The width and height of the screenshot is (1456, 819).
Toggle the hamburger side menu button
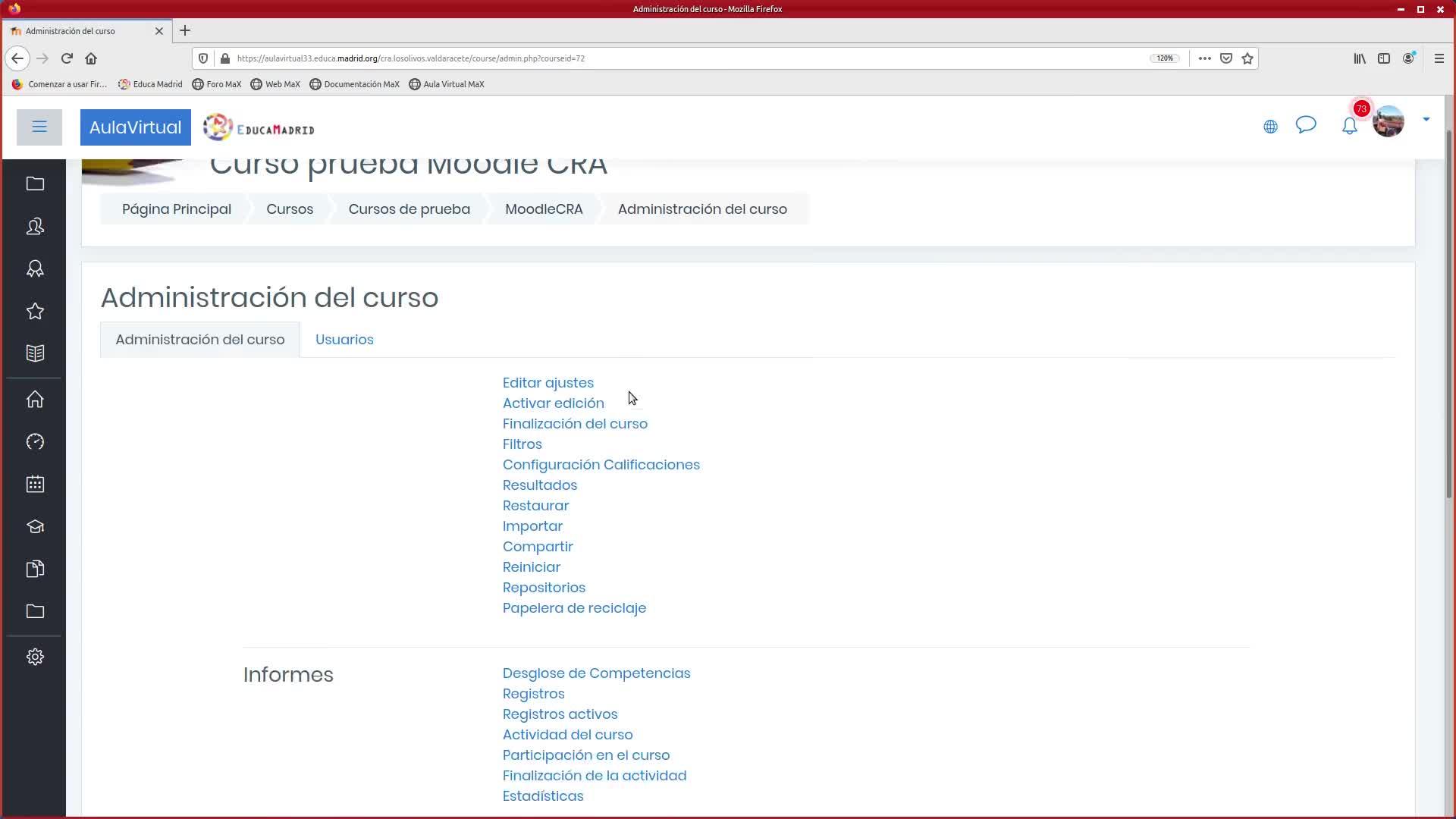[39, 127]
